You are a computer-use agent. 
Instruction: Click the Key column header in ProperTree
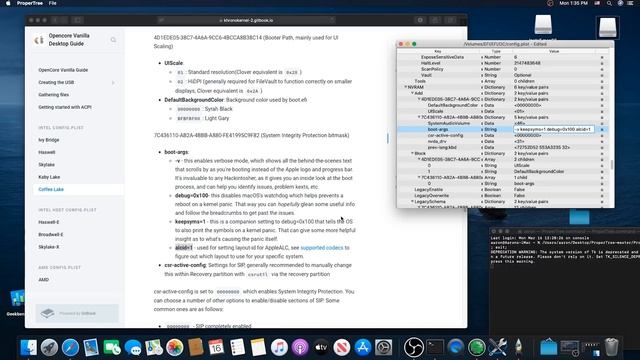point(438,51)
